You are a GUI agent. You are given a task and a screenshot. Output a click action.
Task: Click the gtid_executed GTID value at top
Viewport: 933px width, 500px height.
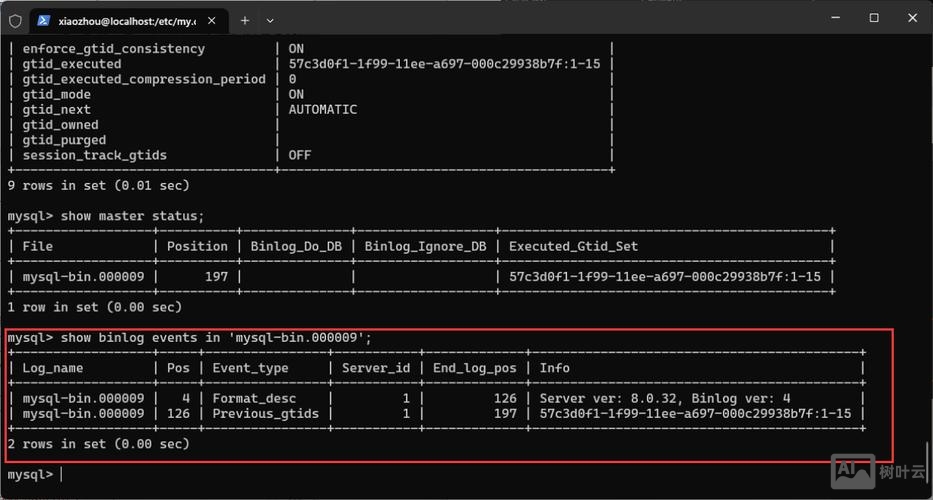[444, 64]
